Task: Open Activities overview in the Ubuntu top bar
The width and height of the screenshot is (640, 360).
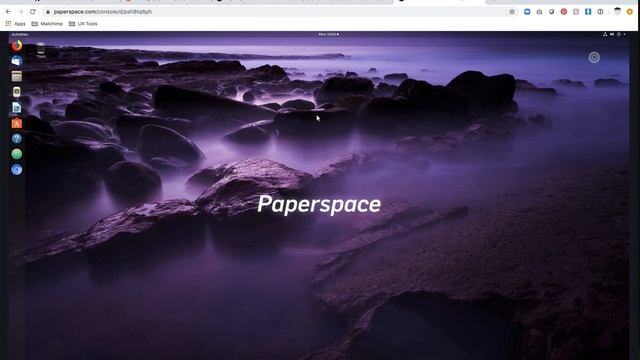Action: [x=20, y=34]
